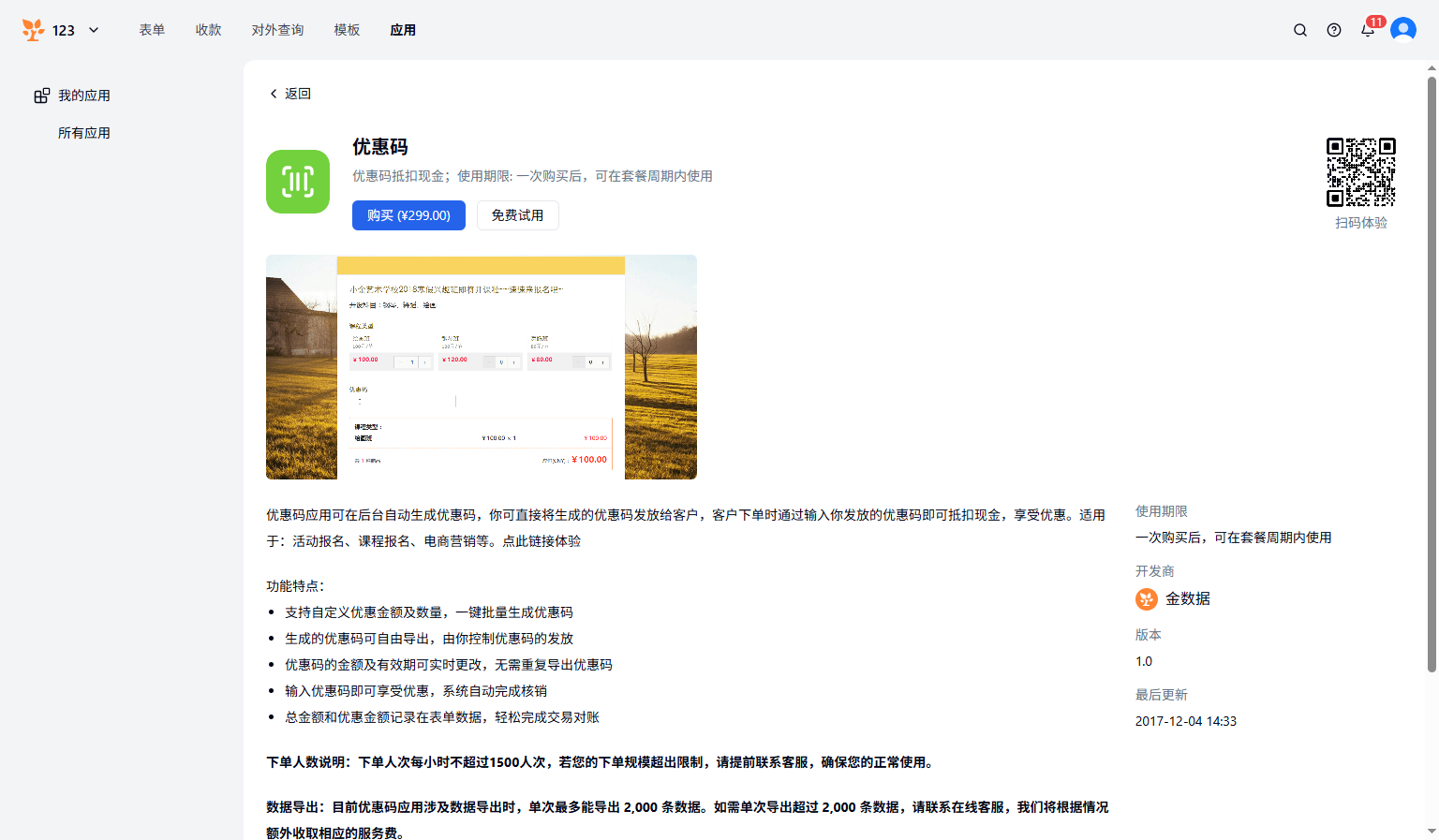Image resolution: width=1439 pixels, height=840 pixels.
Task: Select the 模板 navigation tab
Action: [x=347, y=30]
